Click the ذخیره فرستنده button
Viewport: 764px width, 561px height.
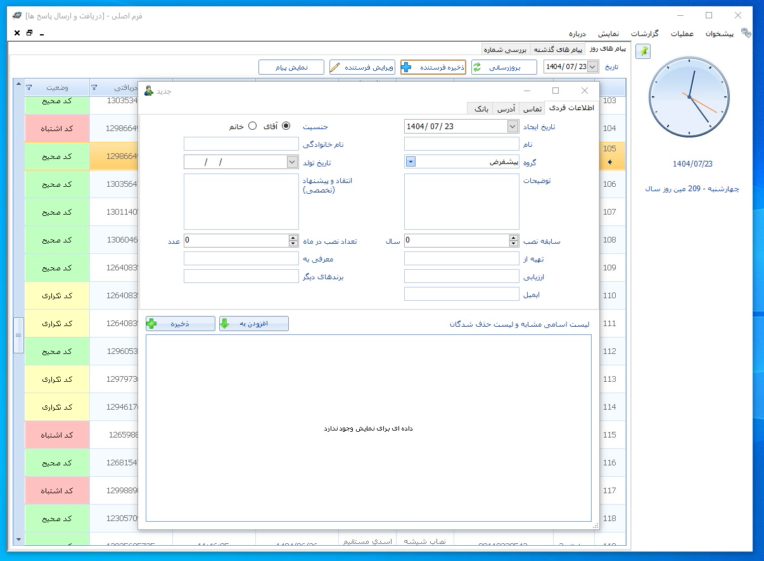(x=433, y=67)
